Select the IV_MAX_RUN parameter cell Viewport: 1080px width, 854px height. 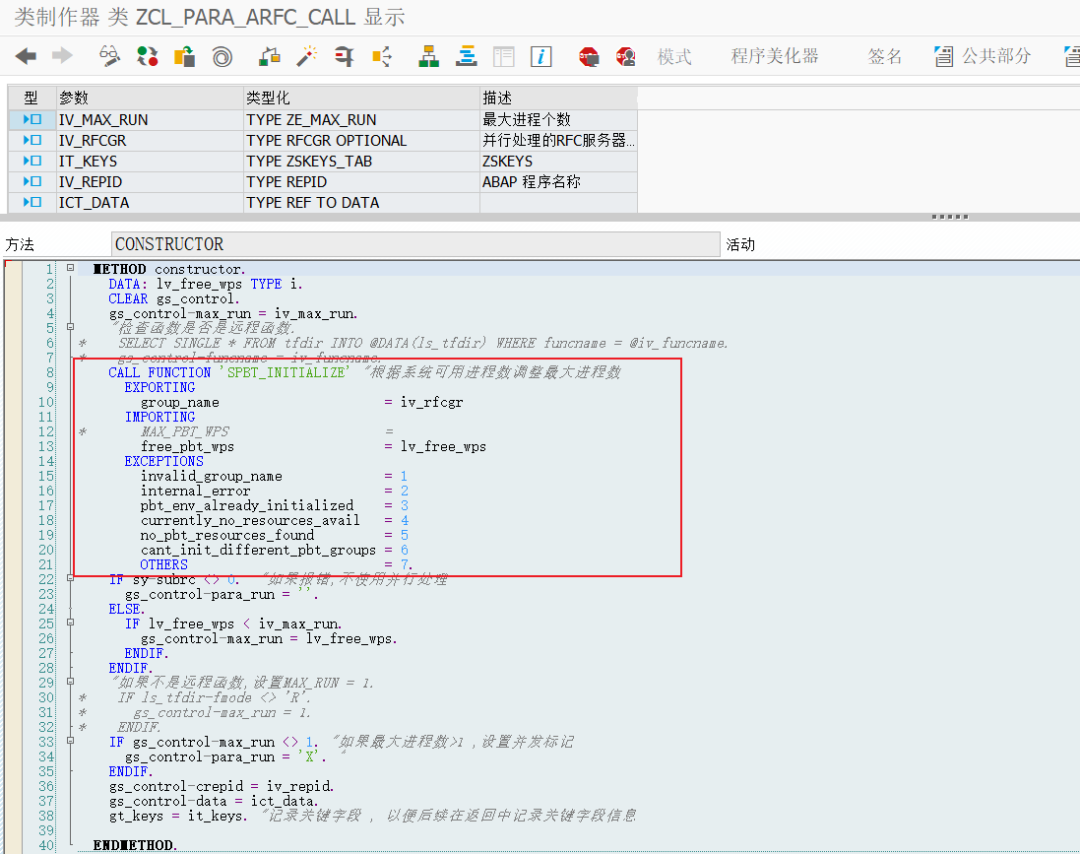click(x=149, y=120)
